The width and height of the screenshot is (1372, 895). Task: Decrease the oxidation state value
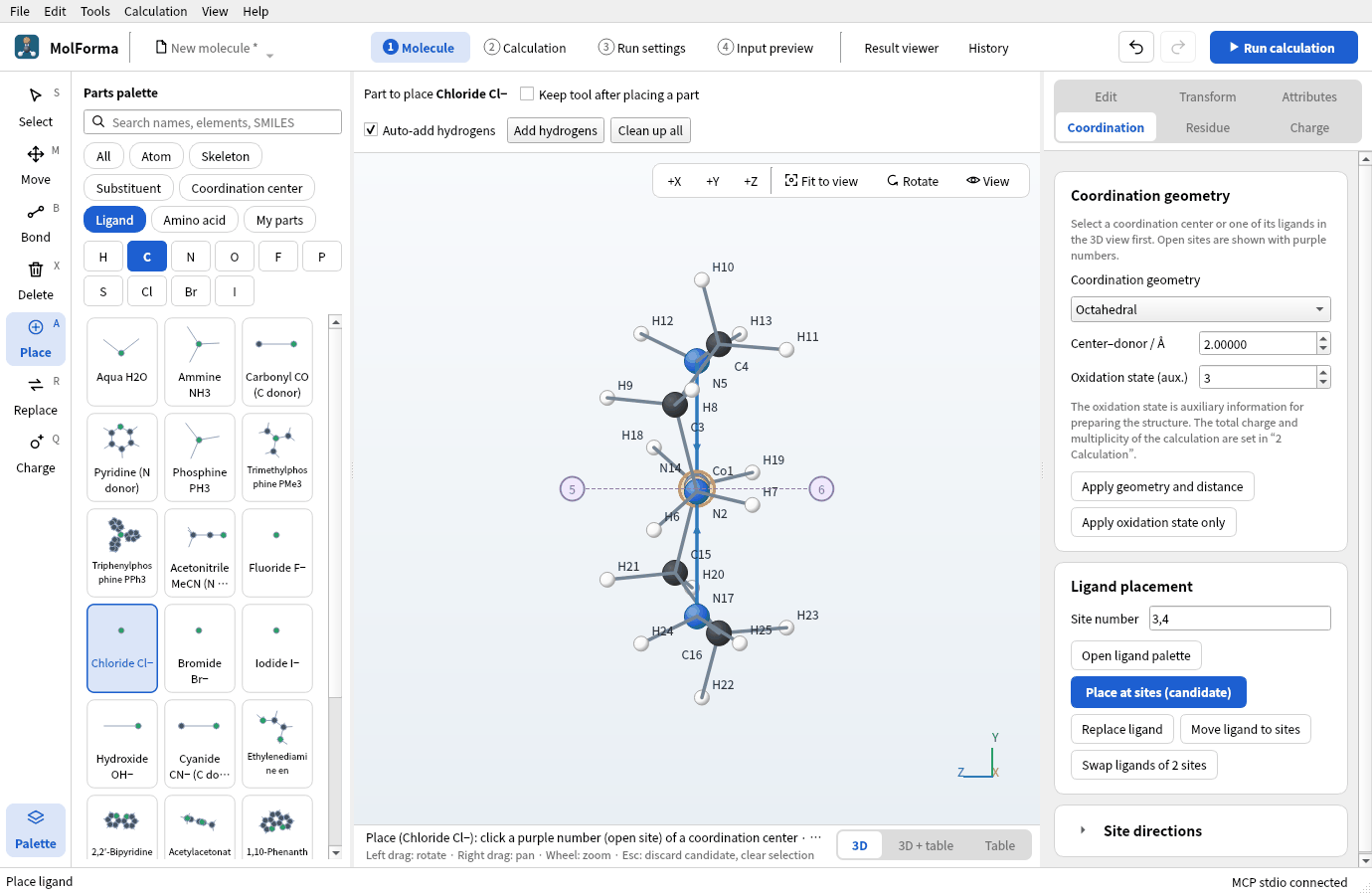click(1323, 383)
